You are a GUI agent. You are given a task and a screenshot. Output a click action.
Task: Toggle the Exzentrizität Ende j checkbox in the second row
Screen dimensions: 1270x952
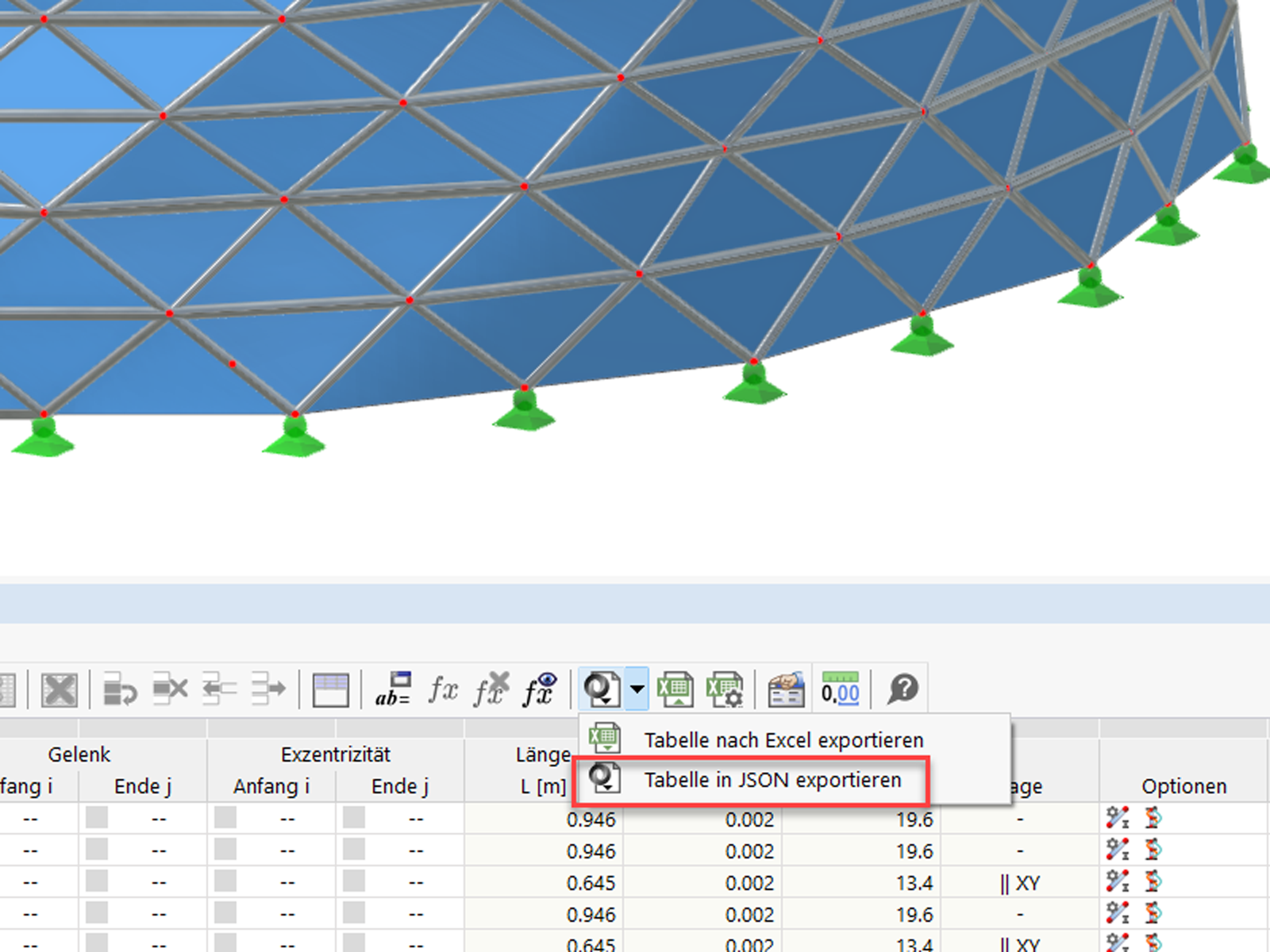(x=354, y=850)
